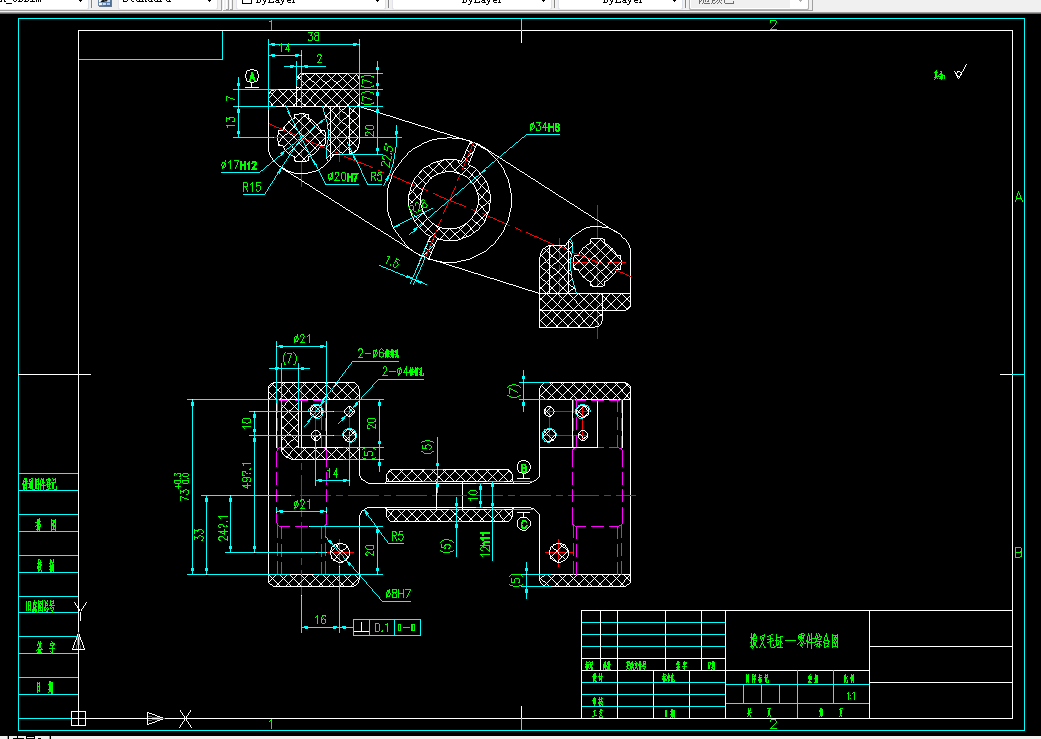
Task: Select datum B circle marker
Action: pyautogui.click(x=524, y=469)
